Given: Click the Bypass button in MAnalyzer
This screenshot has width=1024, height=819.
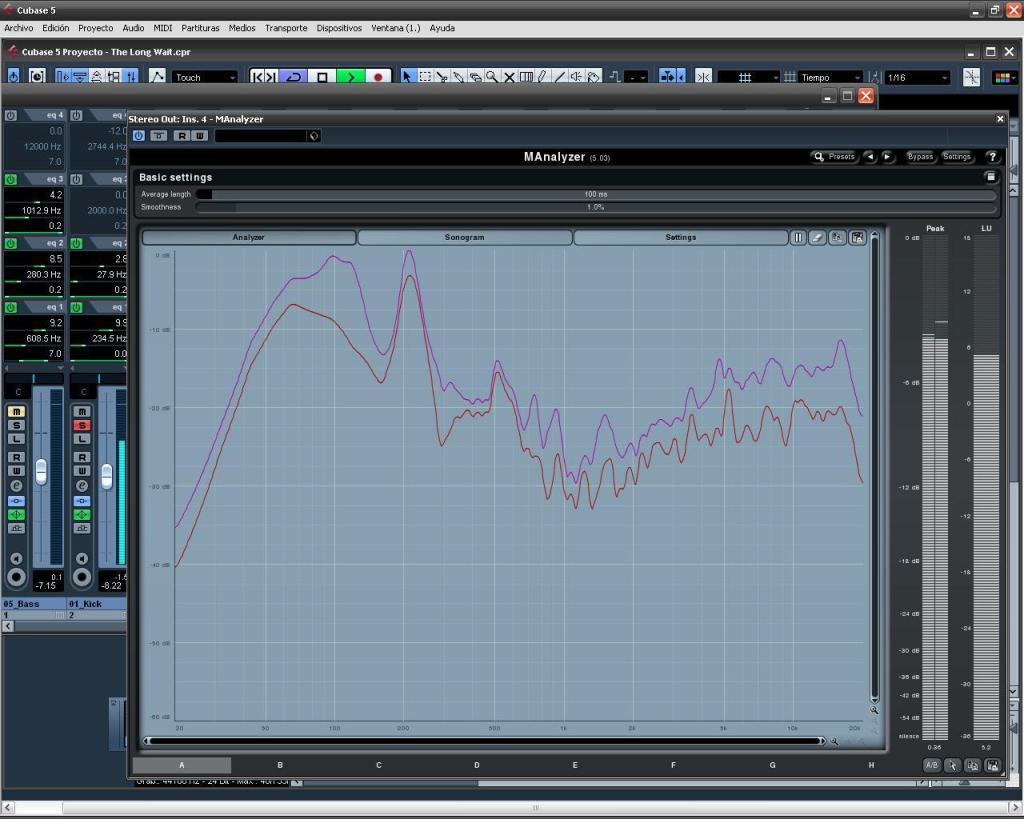Looking at the screenshot, I should pos(919,157).
